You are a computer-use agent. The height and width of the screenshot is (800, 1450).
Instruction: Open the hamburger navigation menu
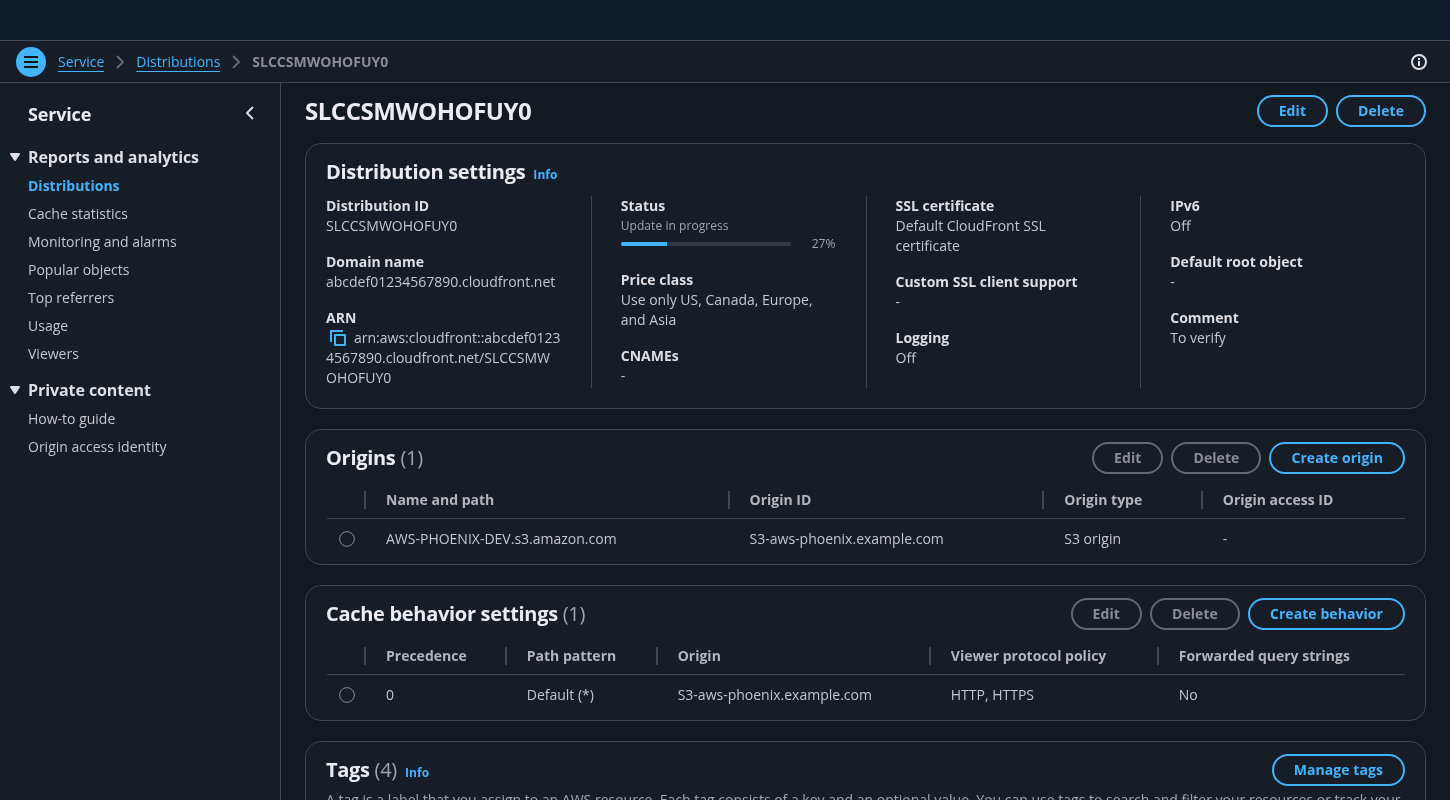[x=31, y=62]
